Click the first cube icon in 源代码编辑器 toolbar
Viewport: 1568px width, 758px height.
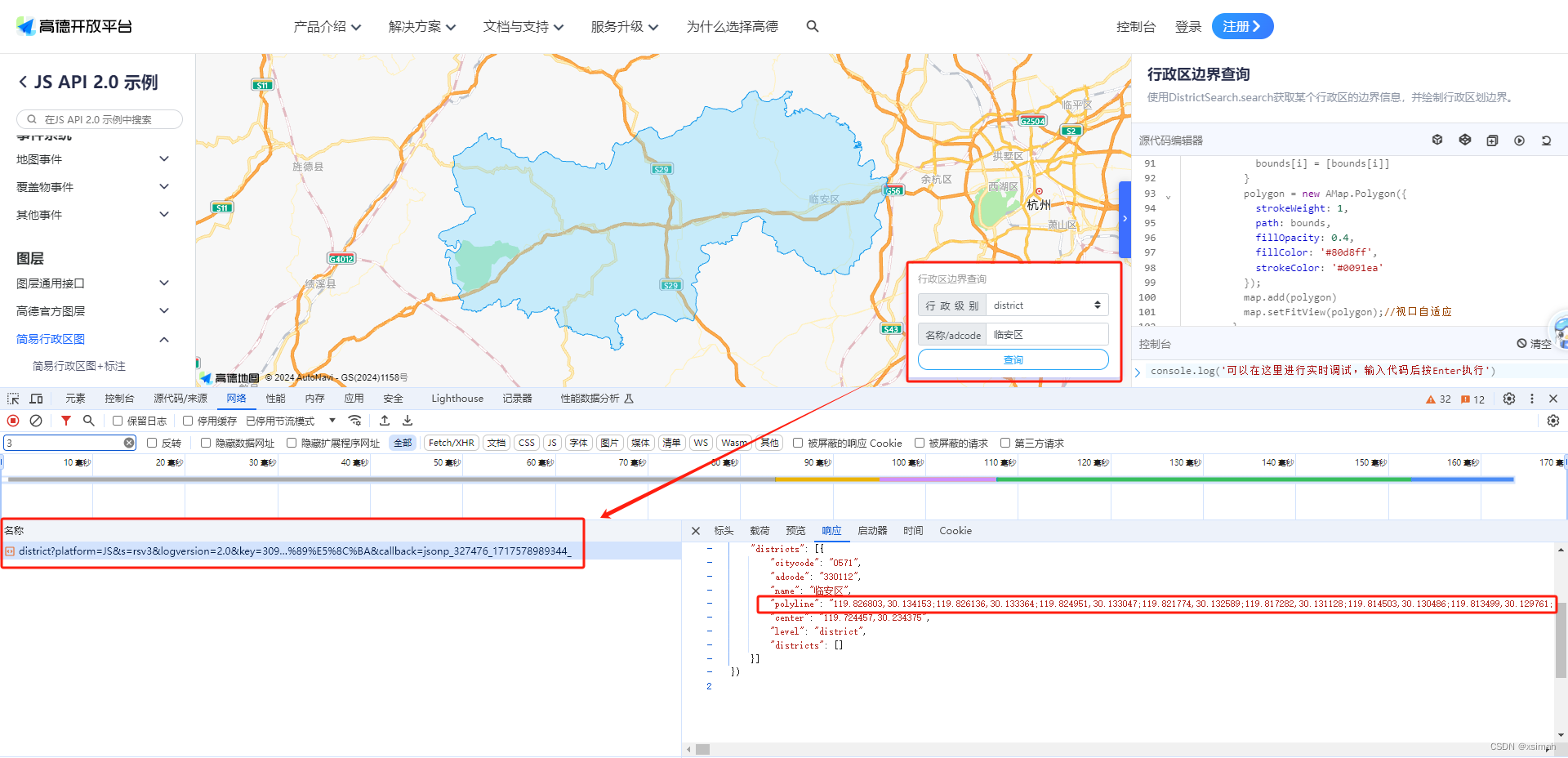tap(1437, 140)
